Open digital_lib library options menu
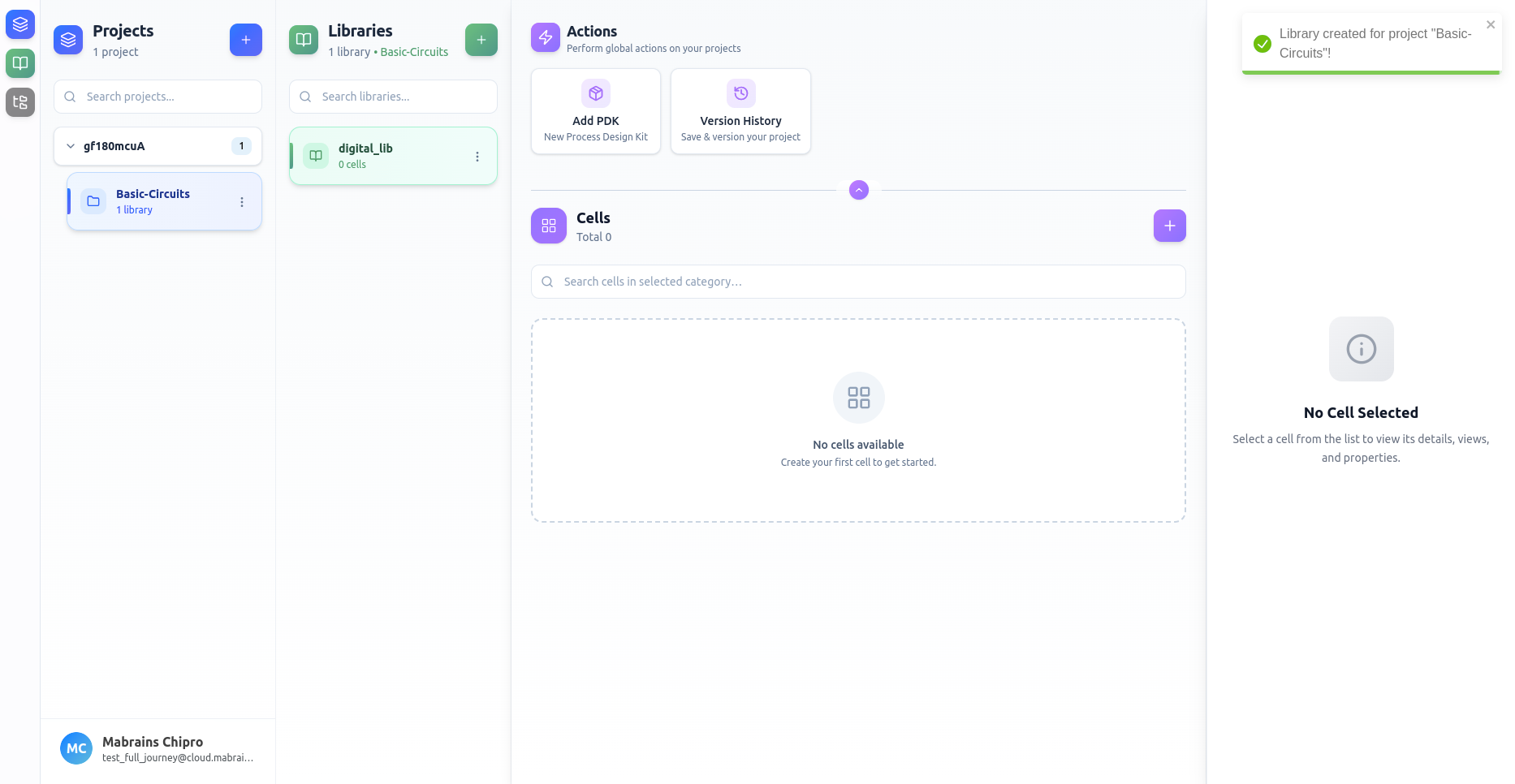This screenshot has width=1515, height=784. click(x=477, y=157)
